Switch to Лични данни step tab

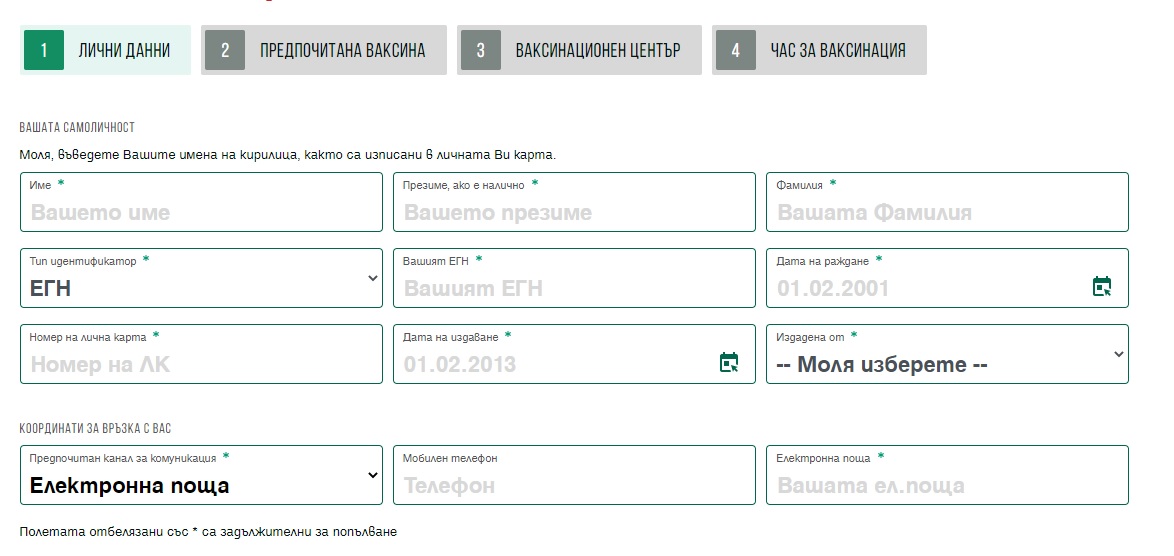click(x=106, y=50)
